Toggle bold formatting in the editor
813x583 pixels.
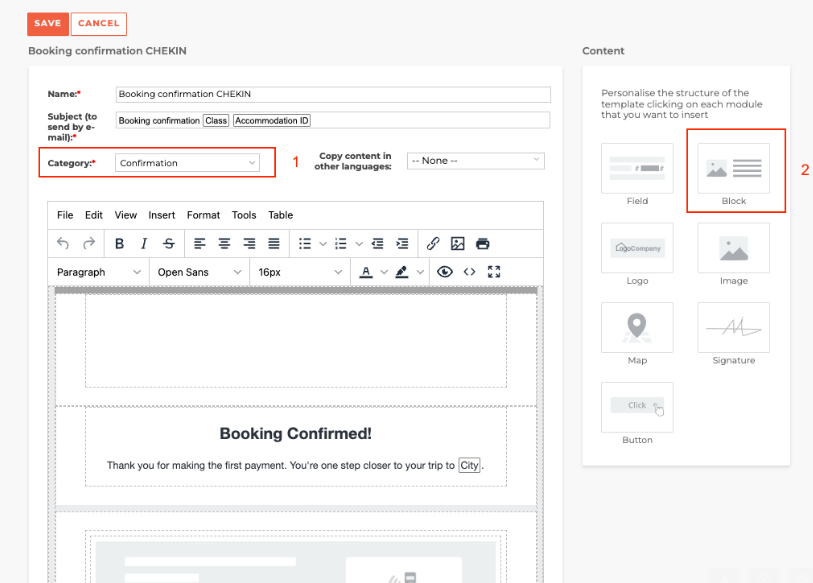[120, 243]
